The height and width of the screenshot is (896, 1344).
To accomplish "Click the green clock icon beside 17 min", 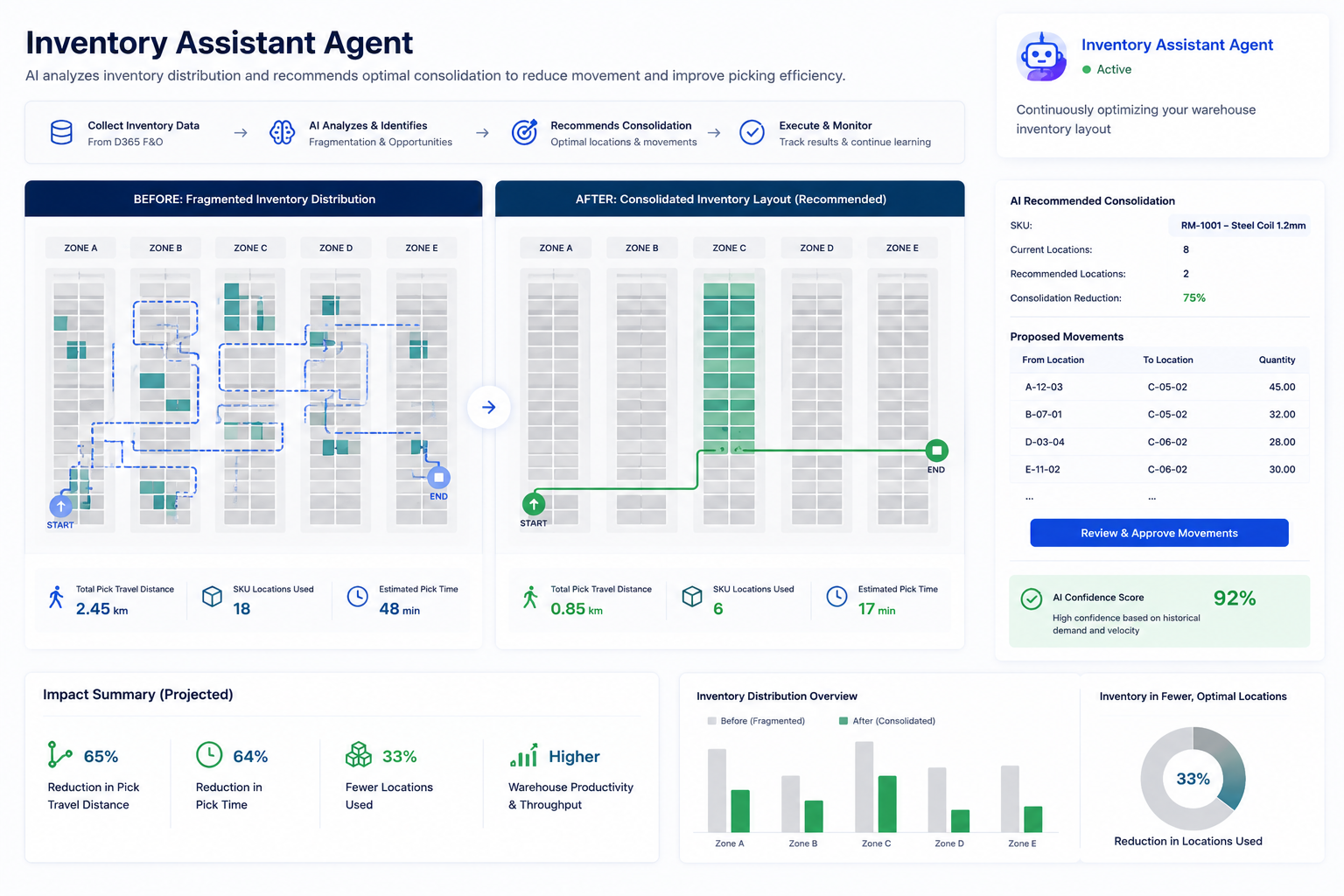I will pos(836,597).
